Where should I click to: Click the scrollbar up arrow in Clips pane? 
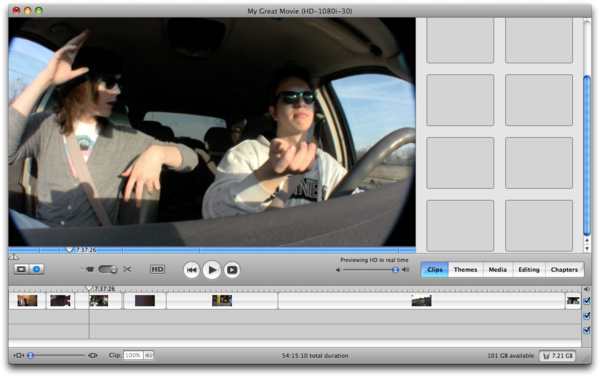[587, 240]
